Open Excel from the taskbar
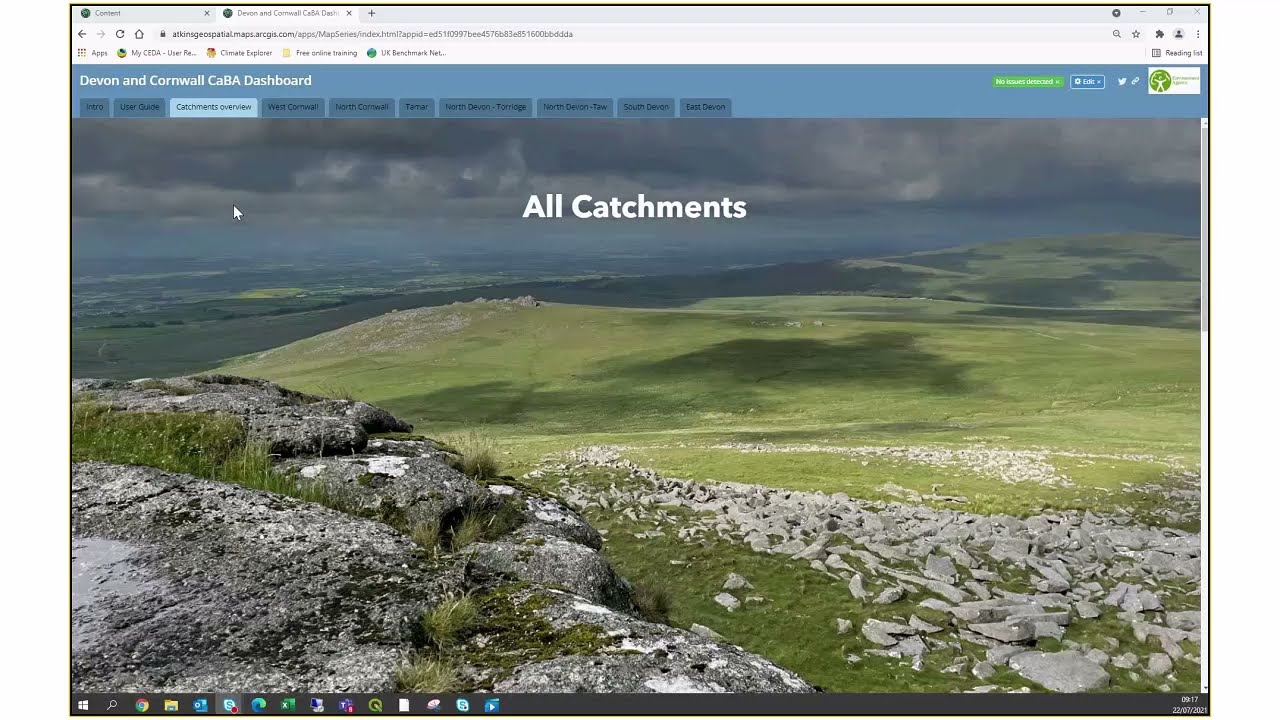Image resolution: width=1280 pixels, height=720 pixels. coord(288,705)
